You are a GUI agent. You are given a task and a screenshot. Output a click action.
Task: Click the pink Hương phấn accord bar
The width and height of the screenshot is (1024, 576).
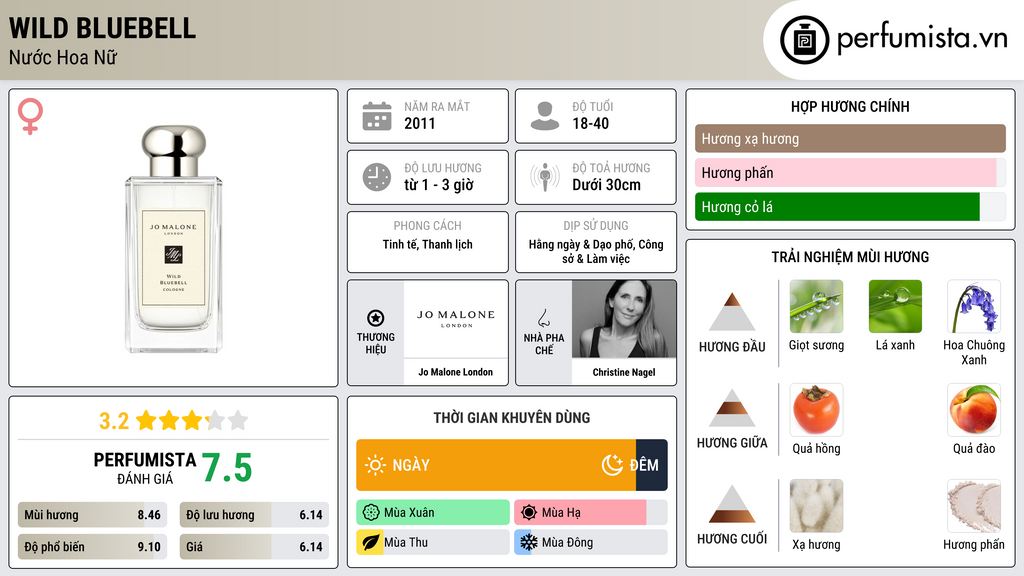(850, 172)
